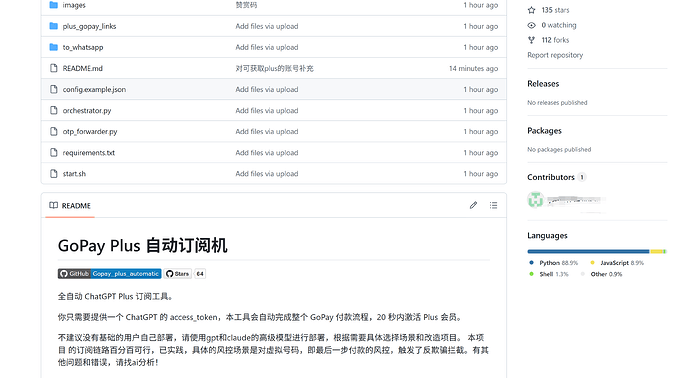Click the 'GoPay Plus' README heading
Viewport: 690px width, 378px height.
(x=143, y=246)
